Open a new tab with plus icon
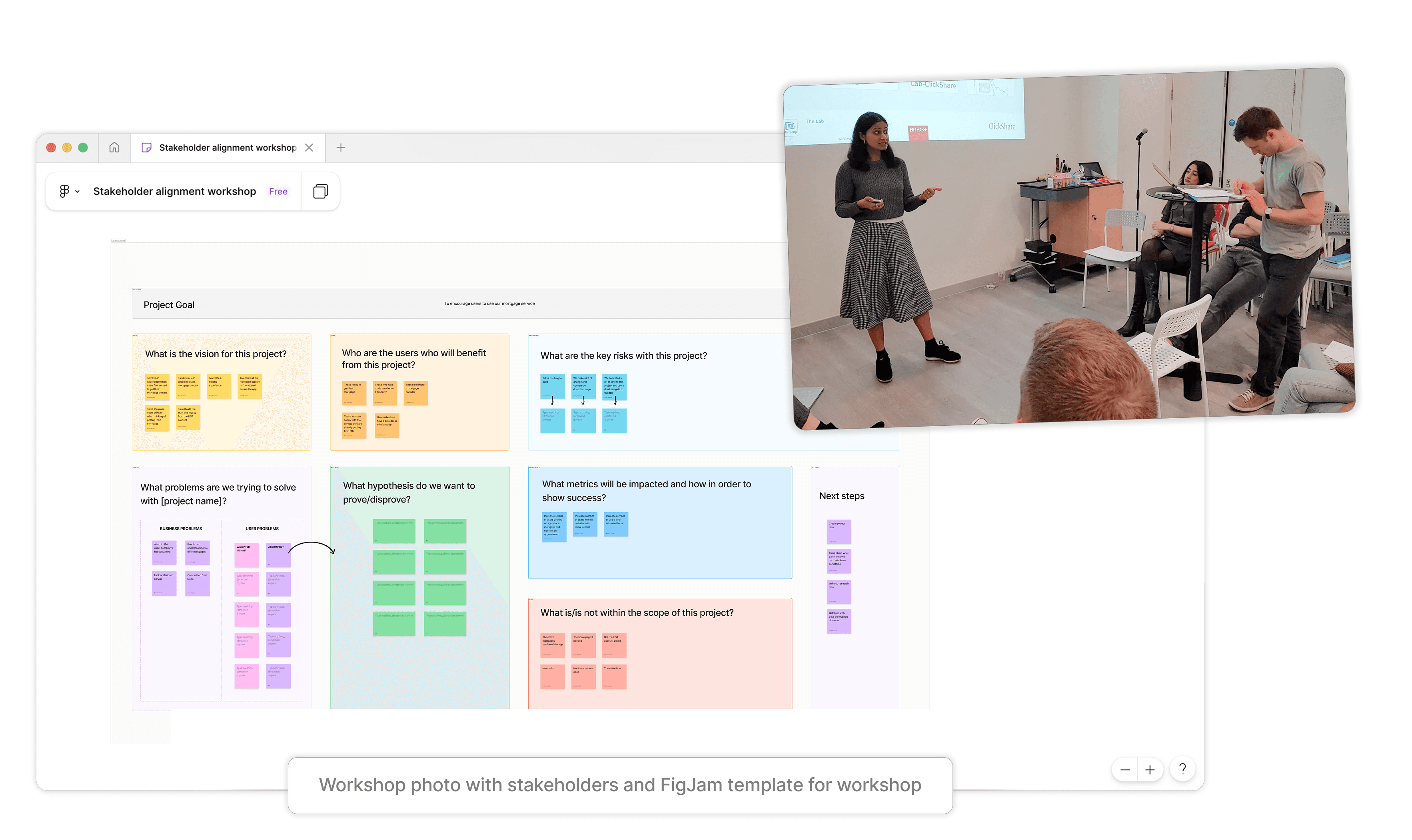Viewport: 1412px width, 840px height. tap(341, 148)
